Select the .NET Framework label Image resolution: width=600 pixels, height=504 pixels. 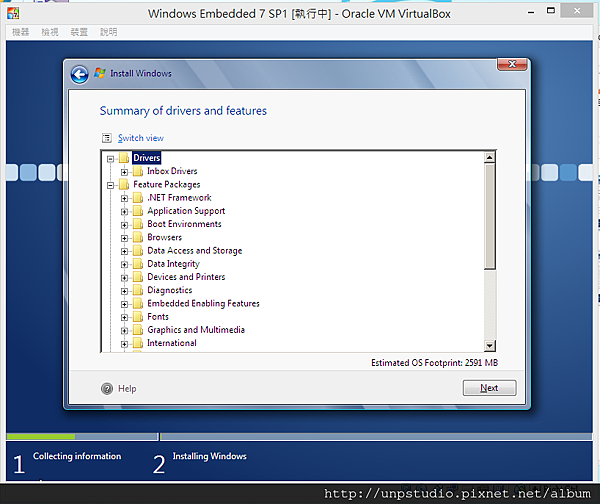pos(179,197)
